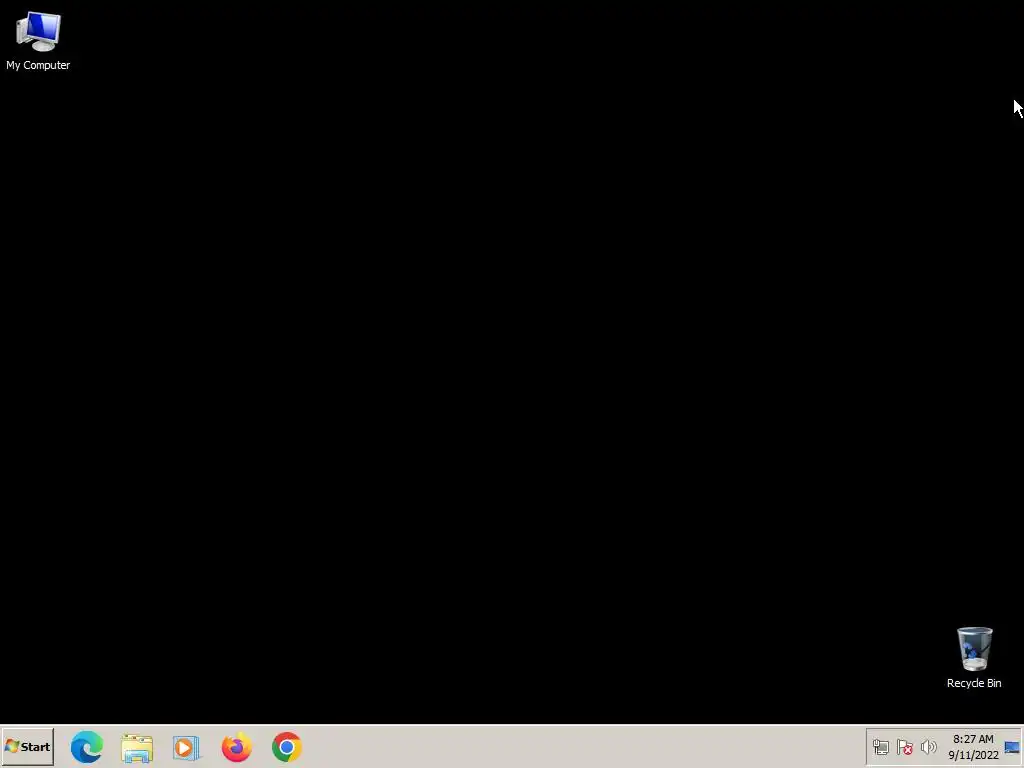The image size is (1024, 768).
Task: Click the Recycle Bin label text
Action: (974, 683)
